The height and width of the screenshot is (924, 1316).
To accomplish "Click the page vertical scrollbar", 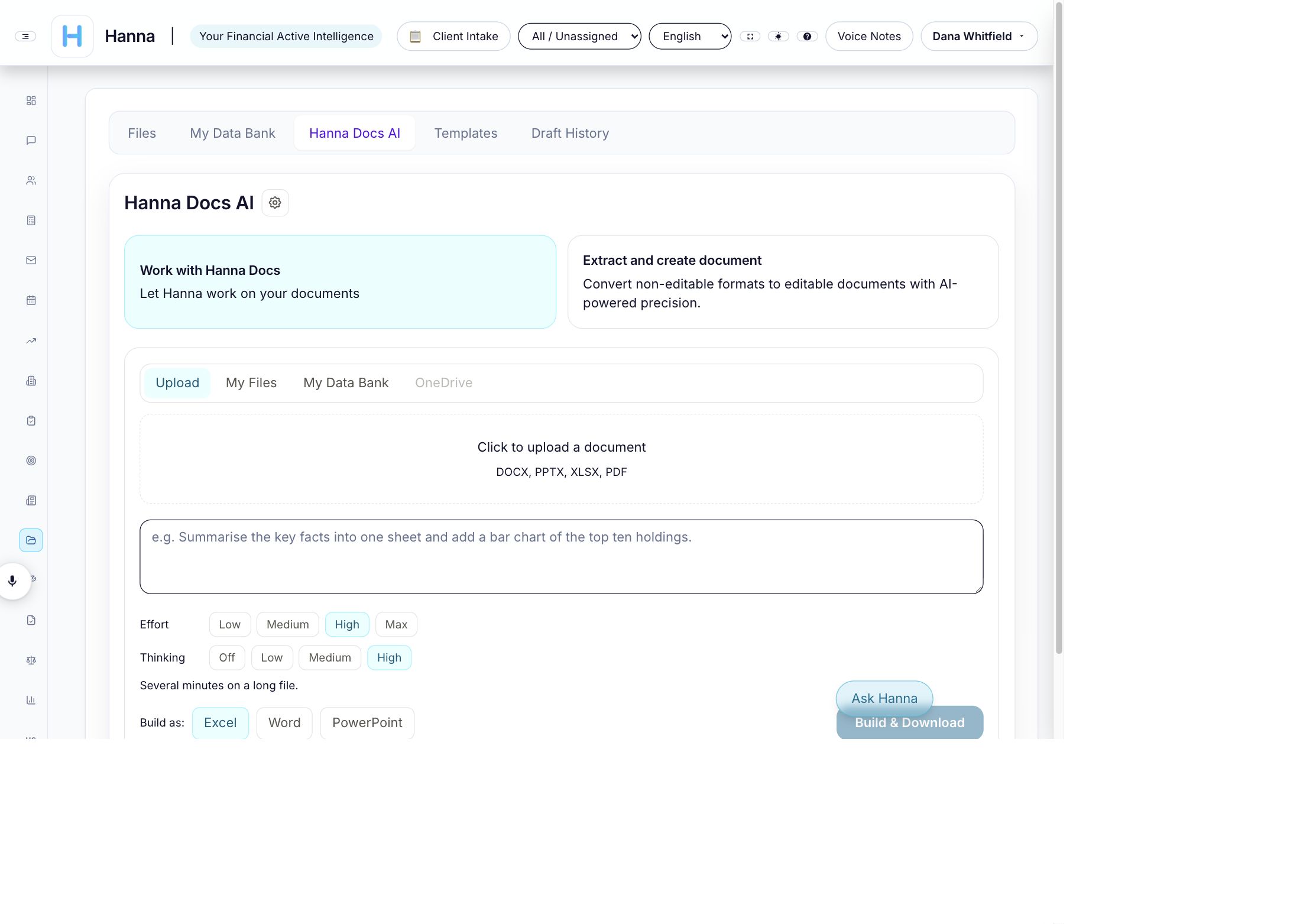I will tap(1059, 328).
